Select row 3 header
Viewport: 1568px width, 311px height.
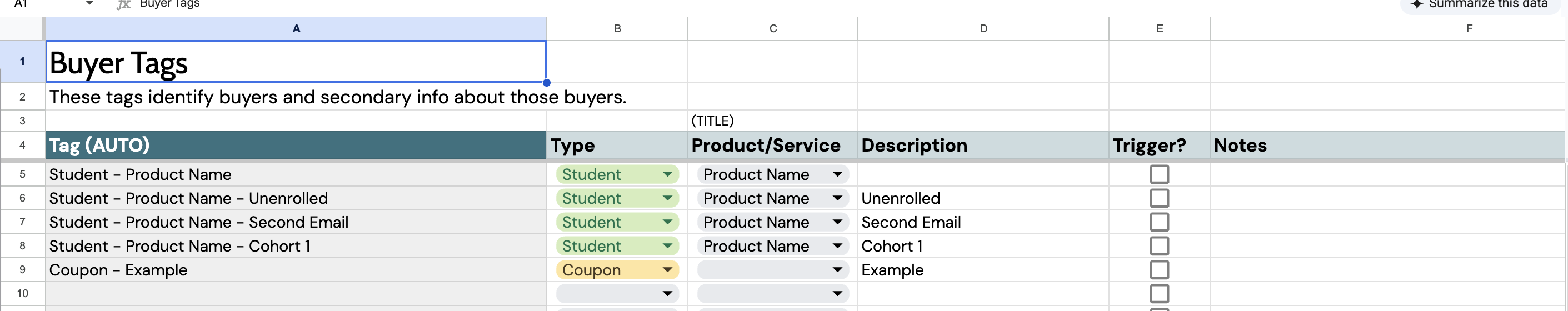pyautogui.click(x=23, y=121)
